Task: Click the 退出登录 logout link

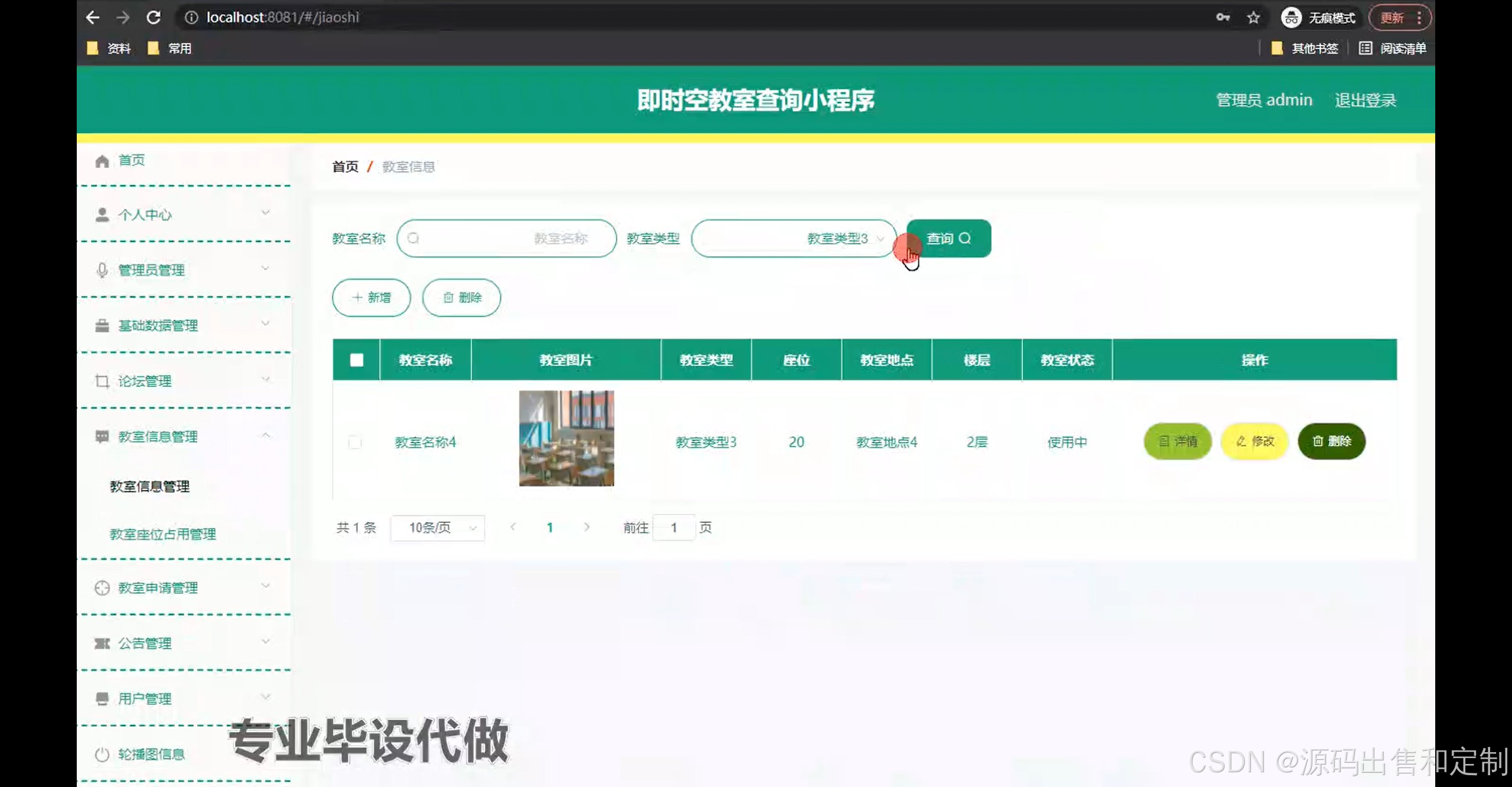Action: (1365, 100)
